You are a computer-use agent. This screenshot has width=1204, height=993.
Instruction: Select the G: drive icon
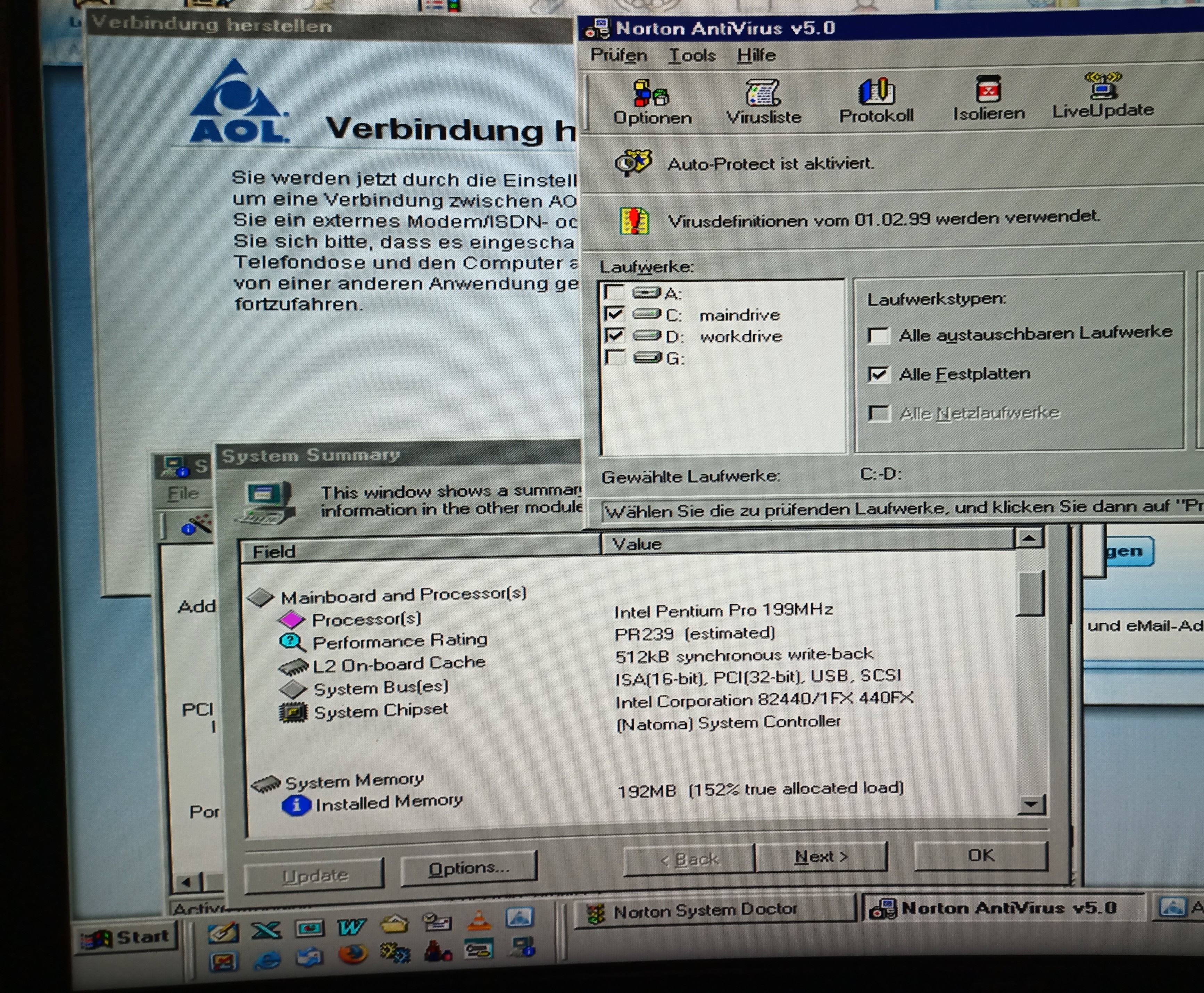coord(647,357)
